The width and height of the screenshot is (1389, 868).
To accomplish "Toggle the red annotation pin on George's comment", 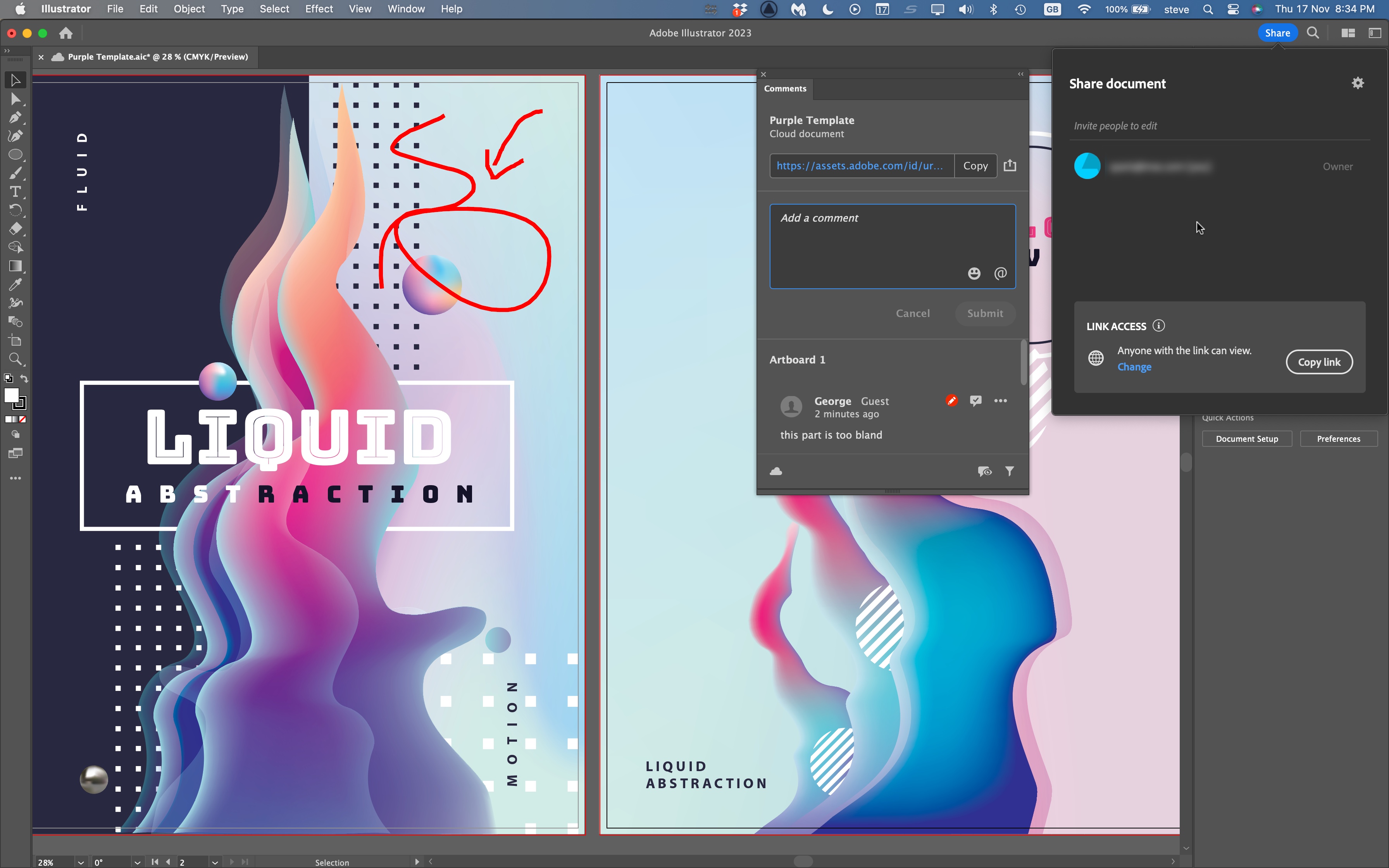I will click(x=951, y=400).
